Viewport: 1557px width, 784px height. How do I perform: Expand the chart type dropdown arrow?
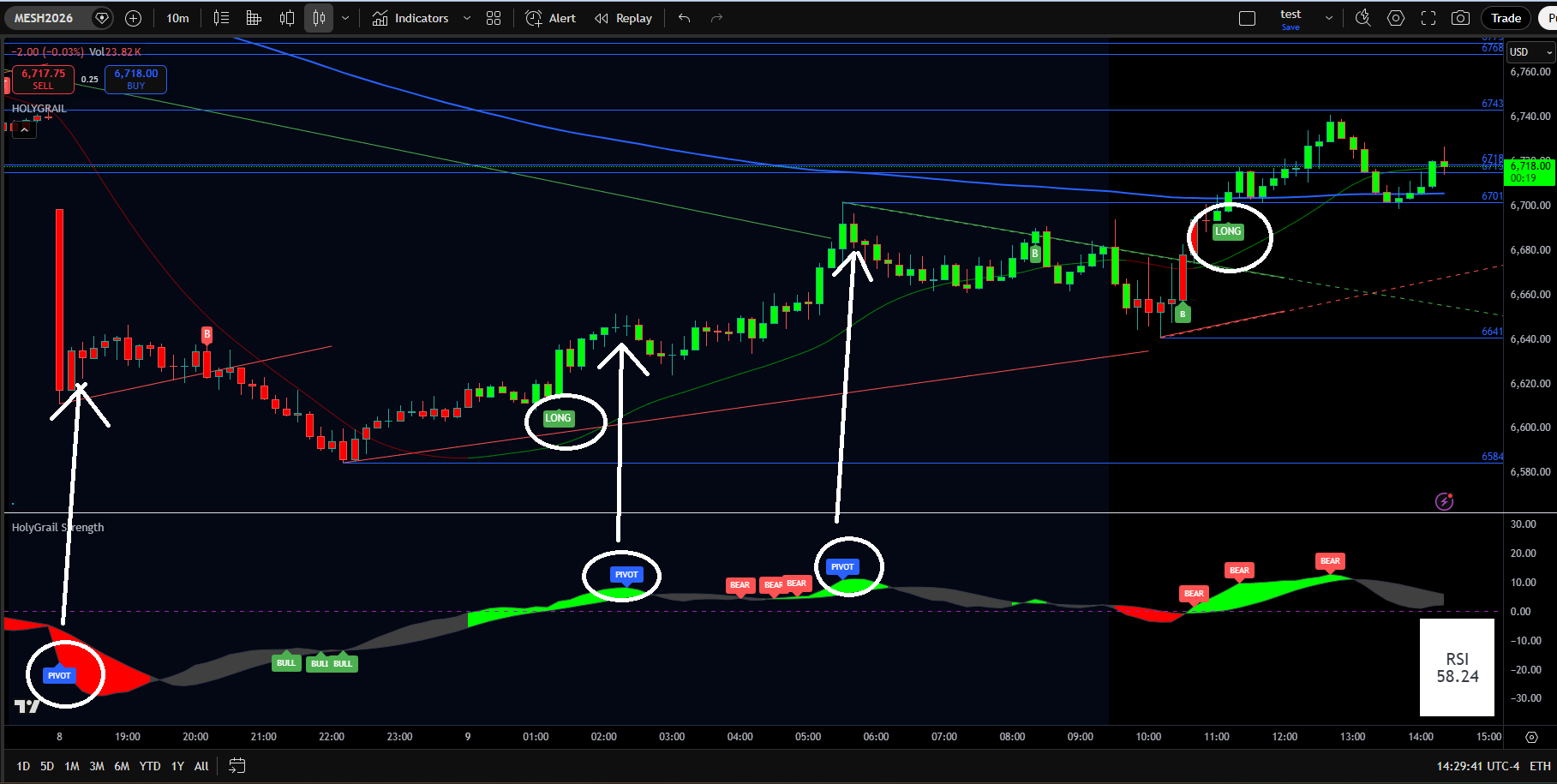[345, 18]
